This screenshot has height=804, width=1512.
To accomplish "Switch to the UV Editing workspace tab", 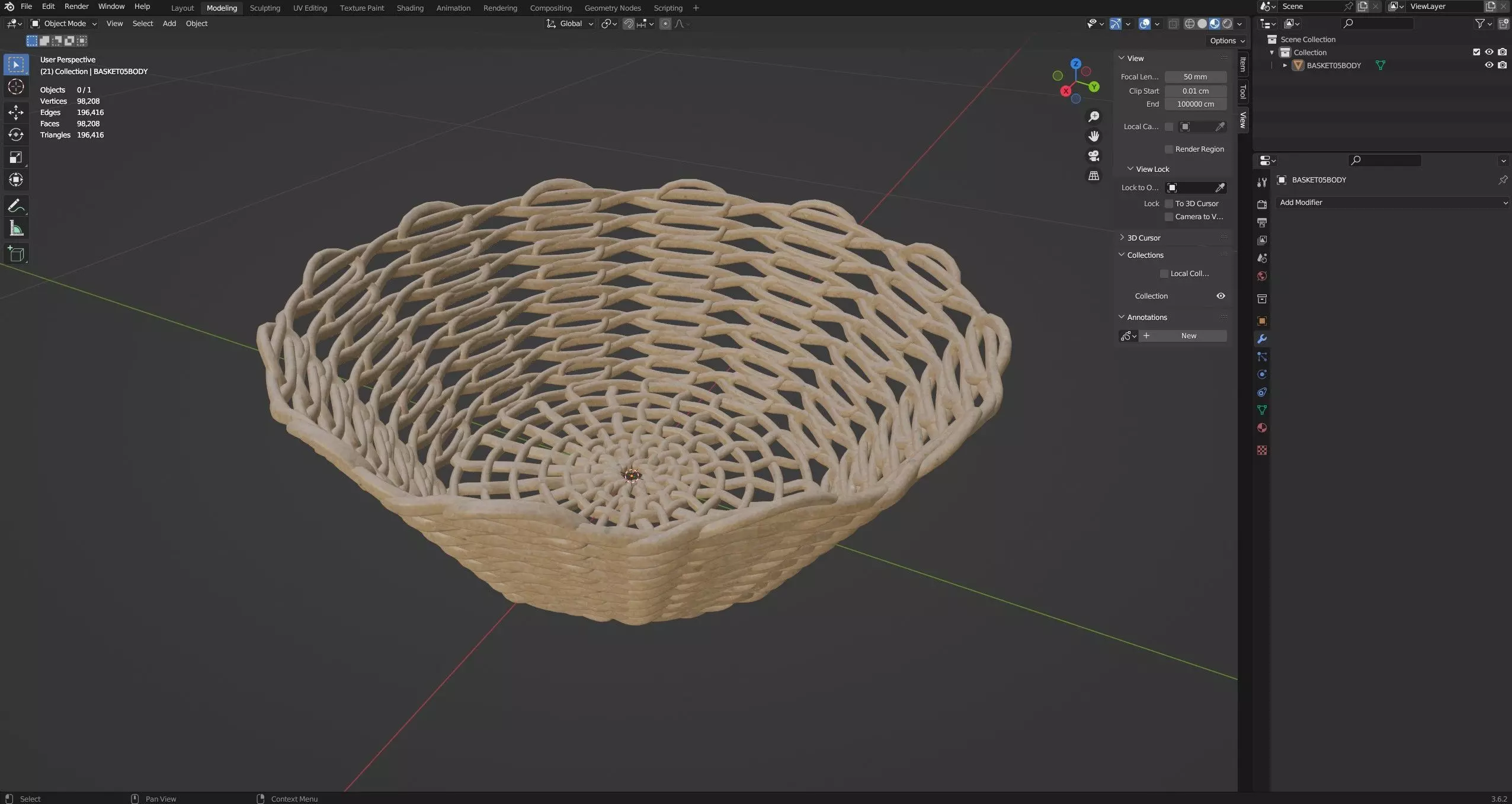I will point(310,8).
